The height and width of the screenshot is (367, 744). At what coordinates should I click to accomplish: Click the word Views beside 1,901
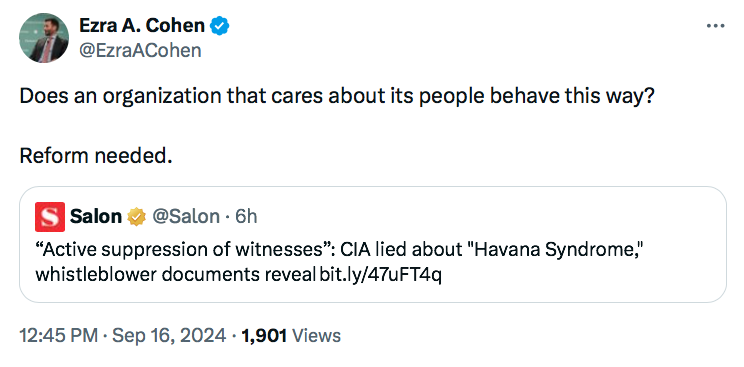click(x=316, y=336)
